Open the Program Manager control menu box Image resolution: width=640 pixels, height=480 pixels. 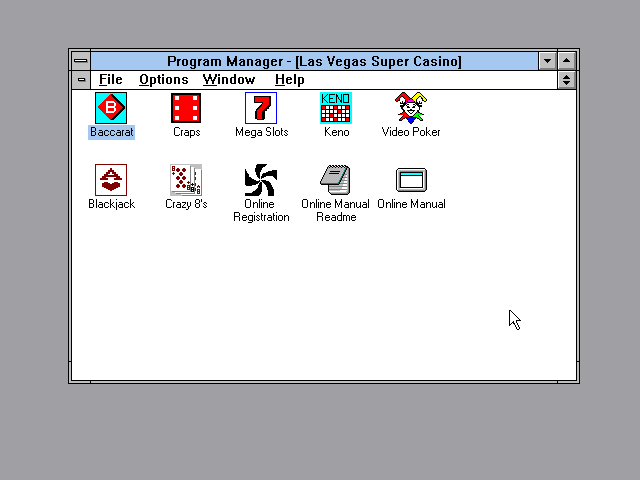point(81,61)
